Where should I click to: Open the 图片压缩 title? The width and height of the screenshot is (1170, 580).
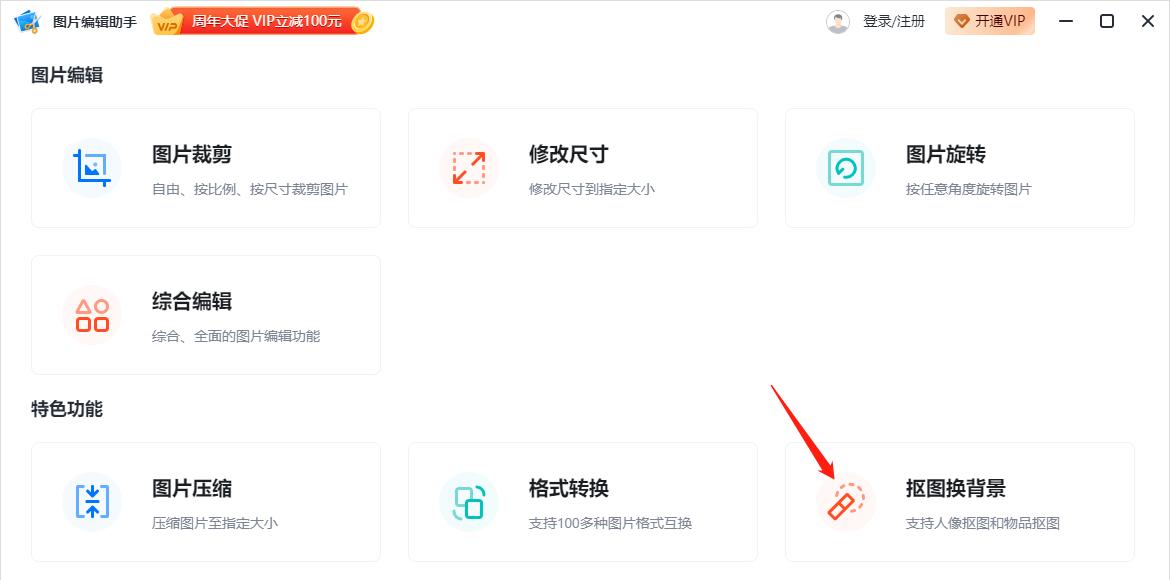192,488
